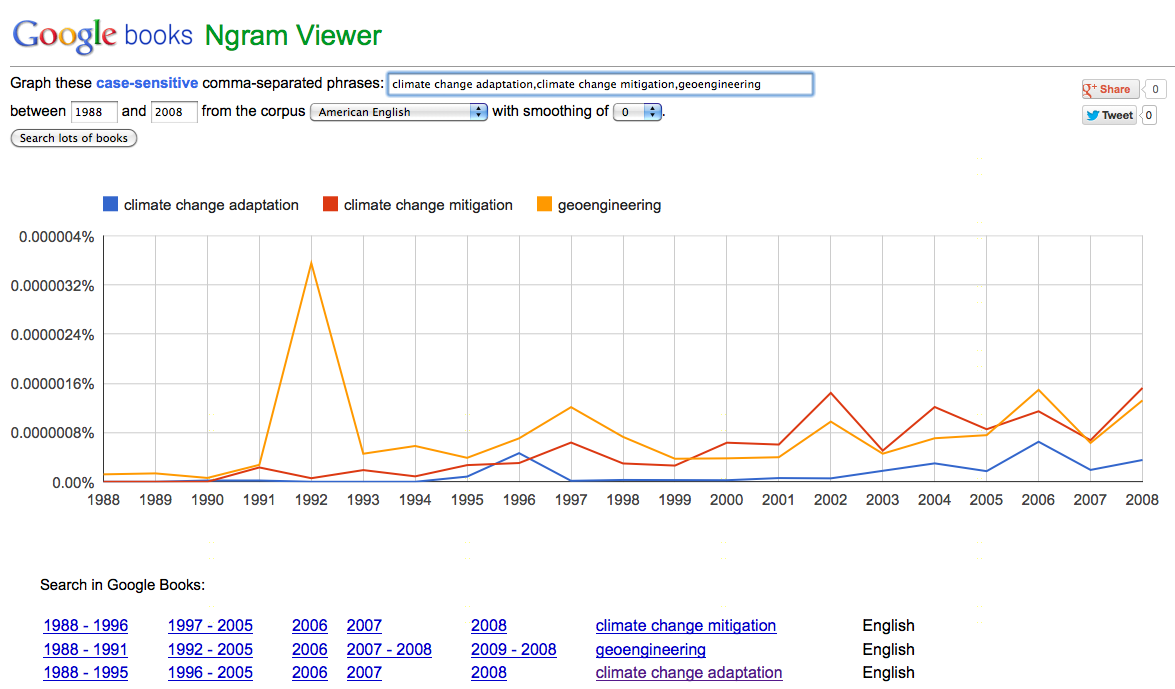
Task: Click the blue climate change adaptation legend swatch
Action: 110,205
